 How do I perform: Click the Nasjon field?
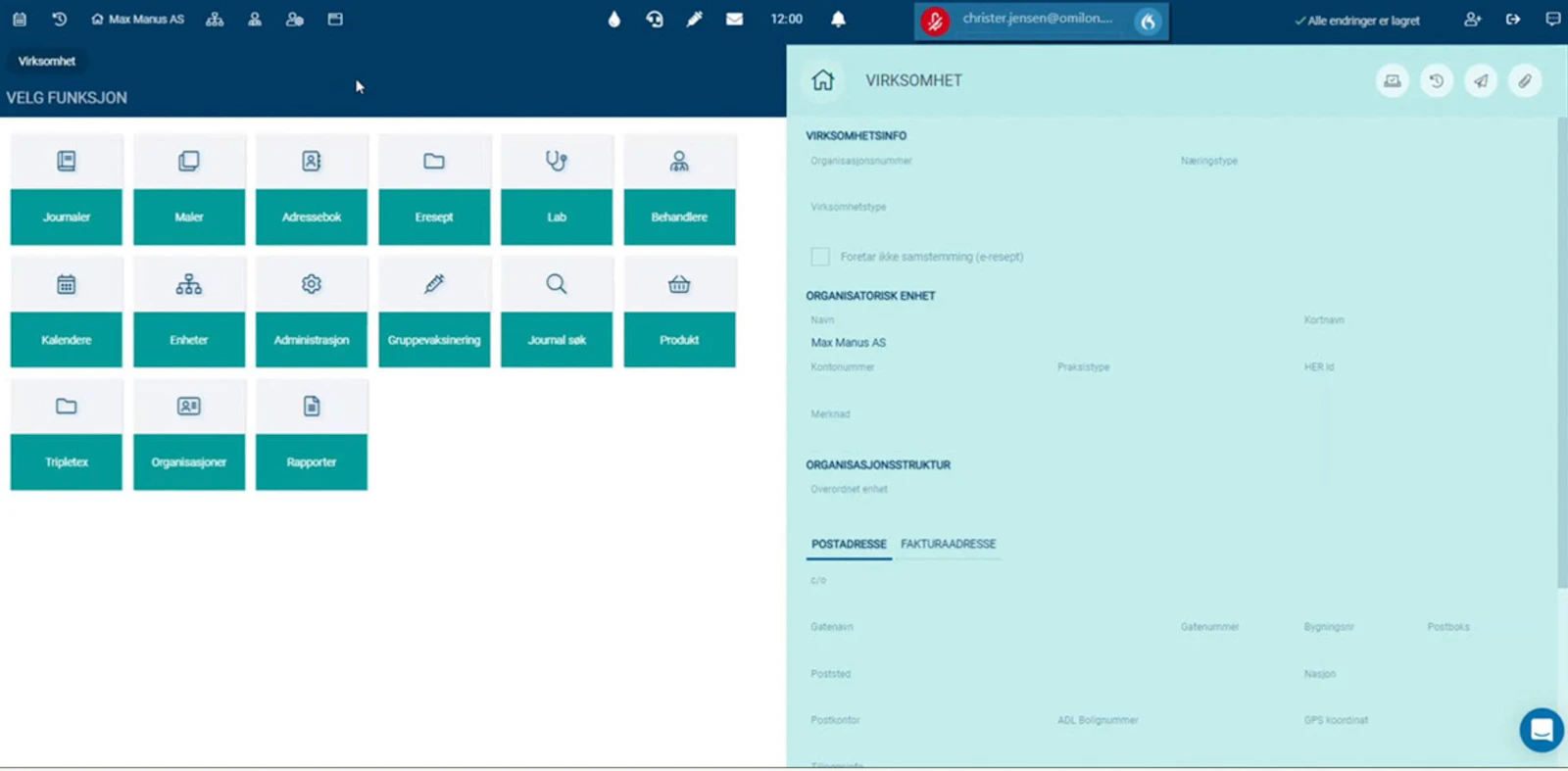click(x=1420, y=684)
